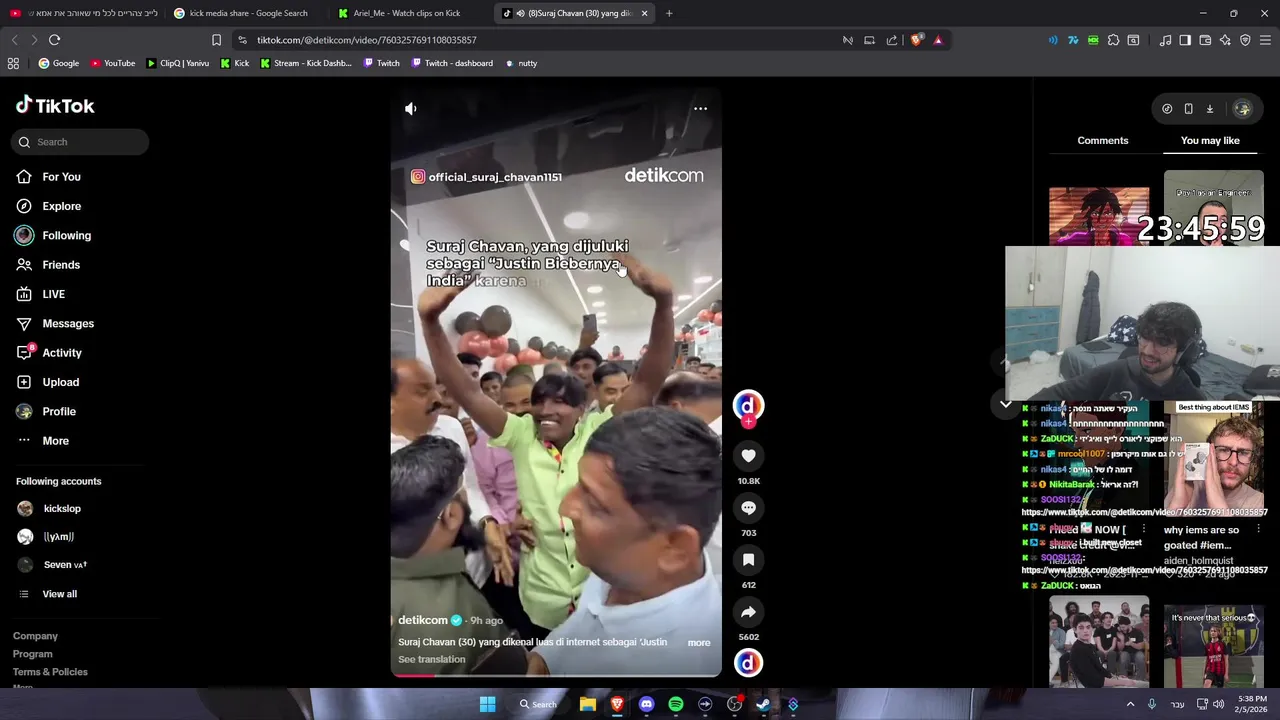Open Spotify from the Windows taskbar

[x=676, y=704]
